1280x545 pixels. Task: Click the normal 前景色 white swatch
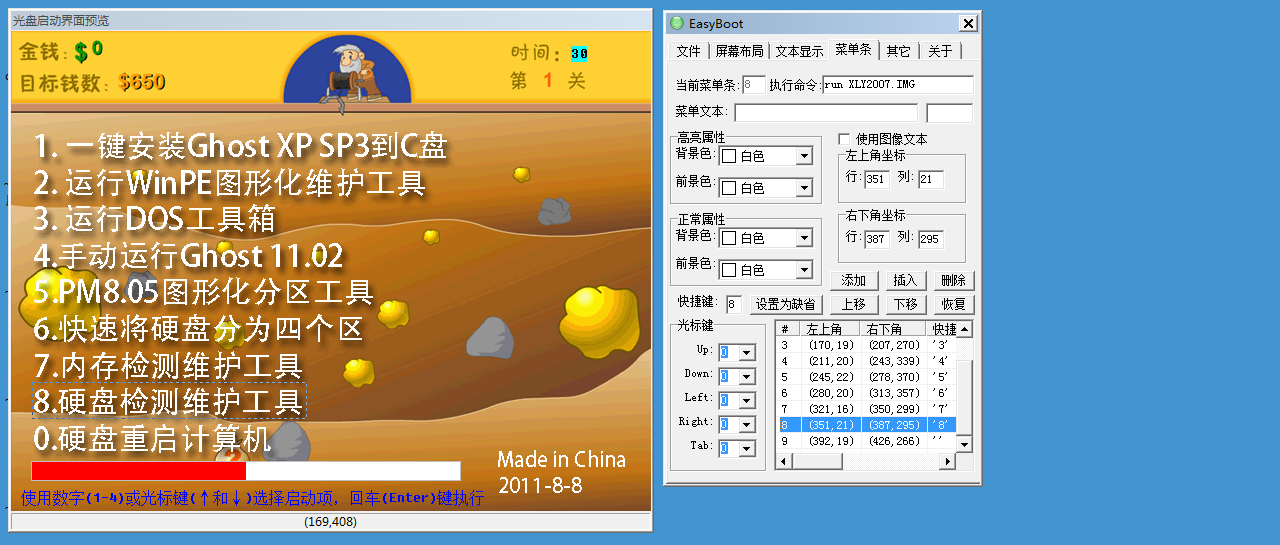coord(729,271)
